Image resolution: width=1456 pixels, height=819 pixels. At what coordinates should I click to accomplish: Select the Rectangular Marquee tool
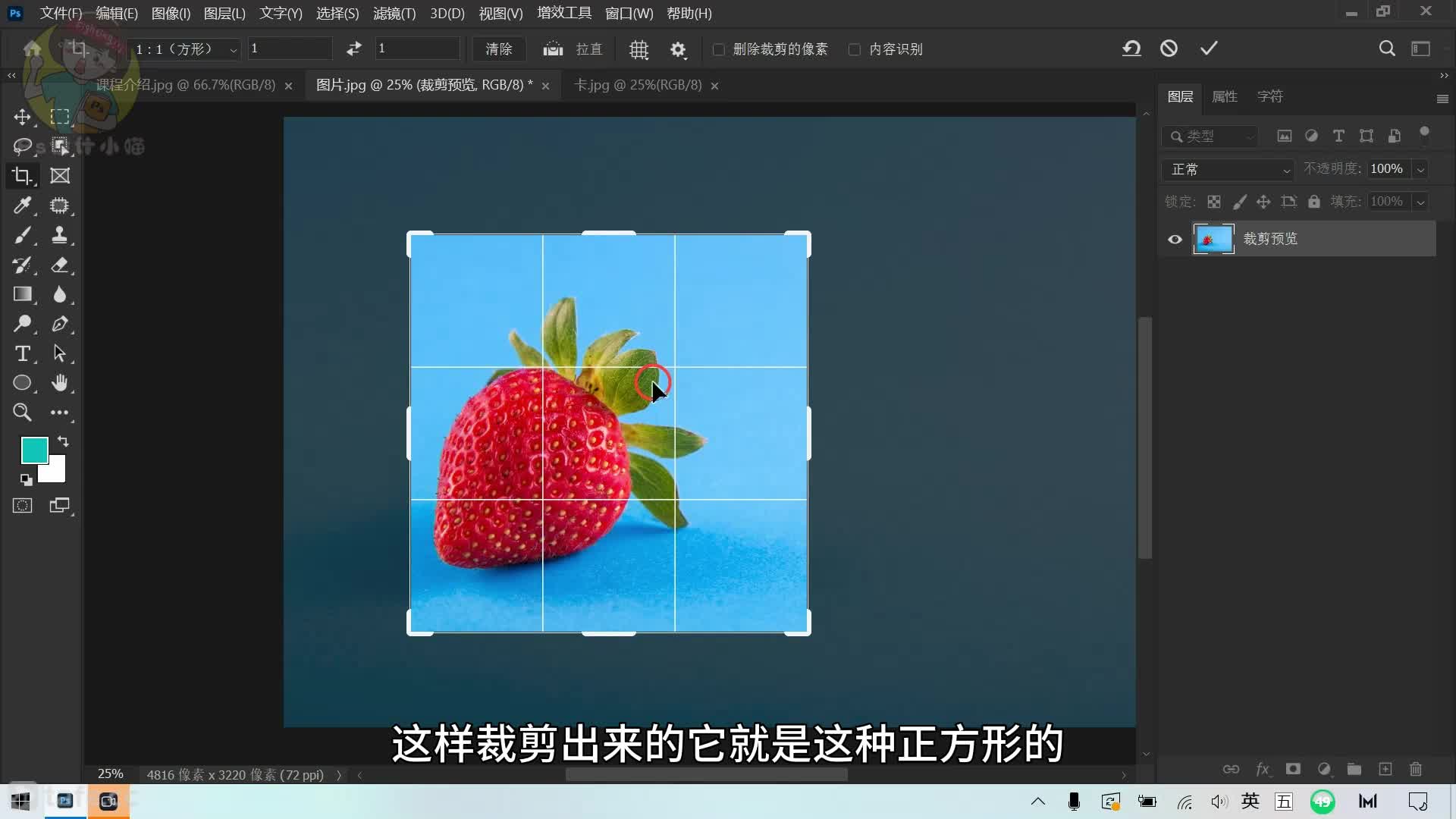pyautogui.click(x=59, y=117)
